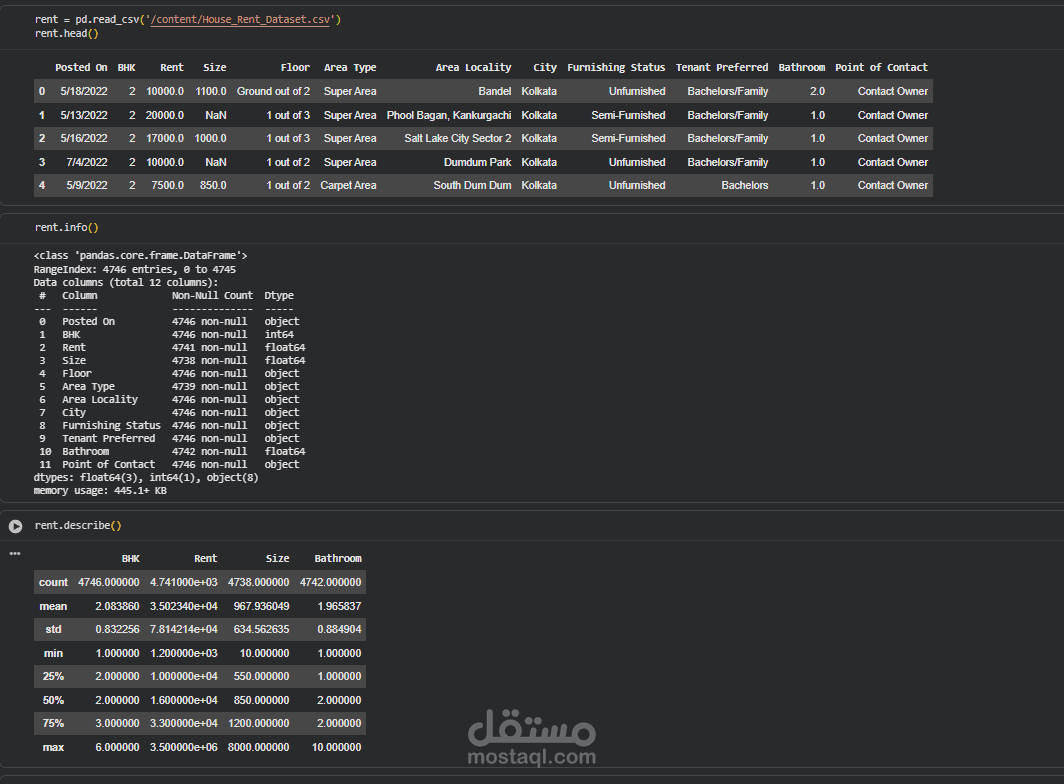Screen dimensions: 1064x784
Task: Click the dtypes summary line in info output
Action: click(146, 477)
